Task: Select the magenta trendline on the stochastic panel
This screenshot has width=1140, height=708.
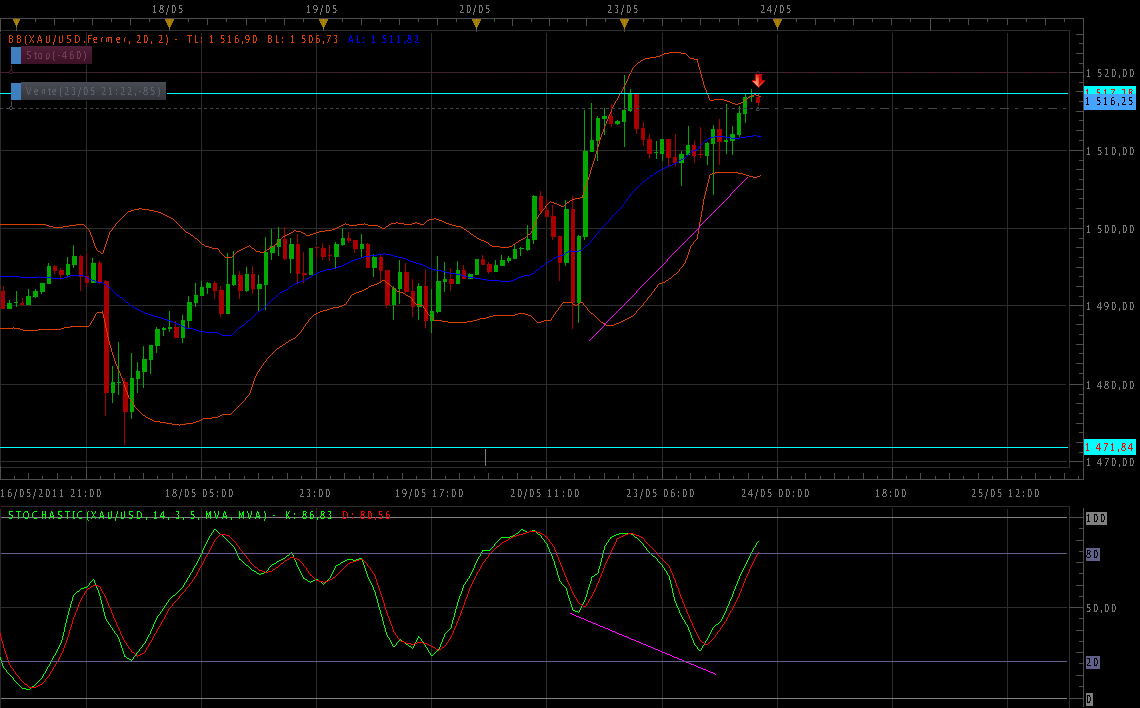Action: pos(643,643)
